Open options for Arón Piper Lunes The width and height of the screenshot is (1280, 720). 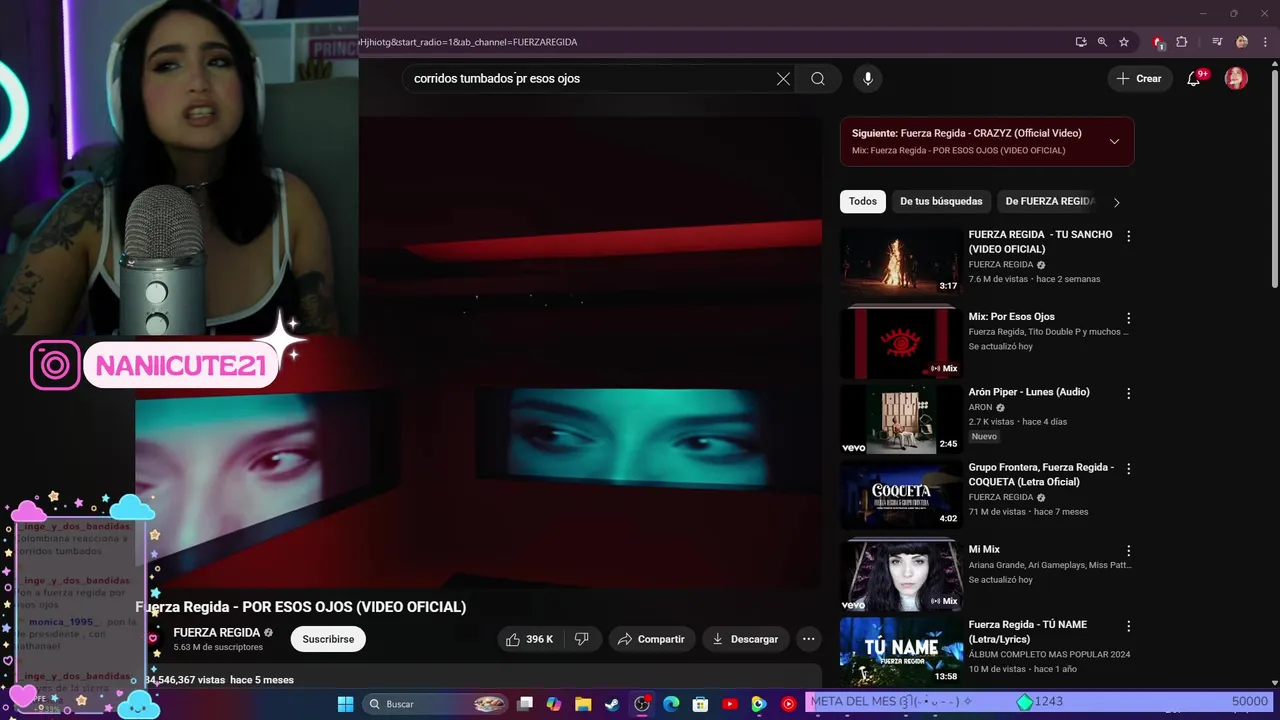pyautogui.click(x=1128, y=393)
